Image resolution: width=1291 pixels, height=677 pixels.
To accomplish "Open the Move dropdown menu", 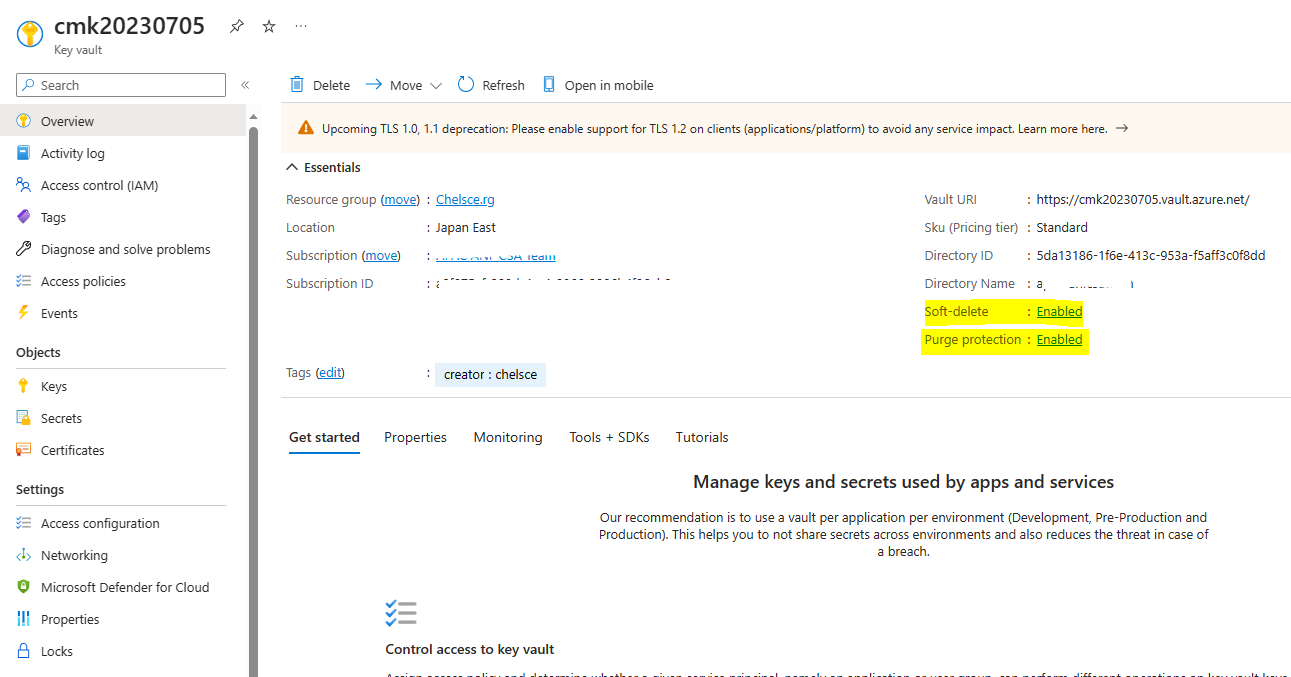I will [404, 85].
